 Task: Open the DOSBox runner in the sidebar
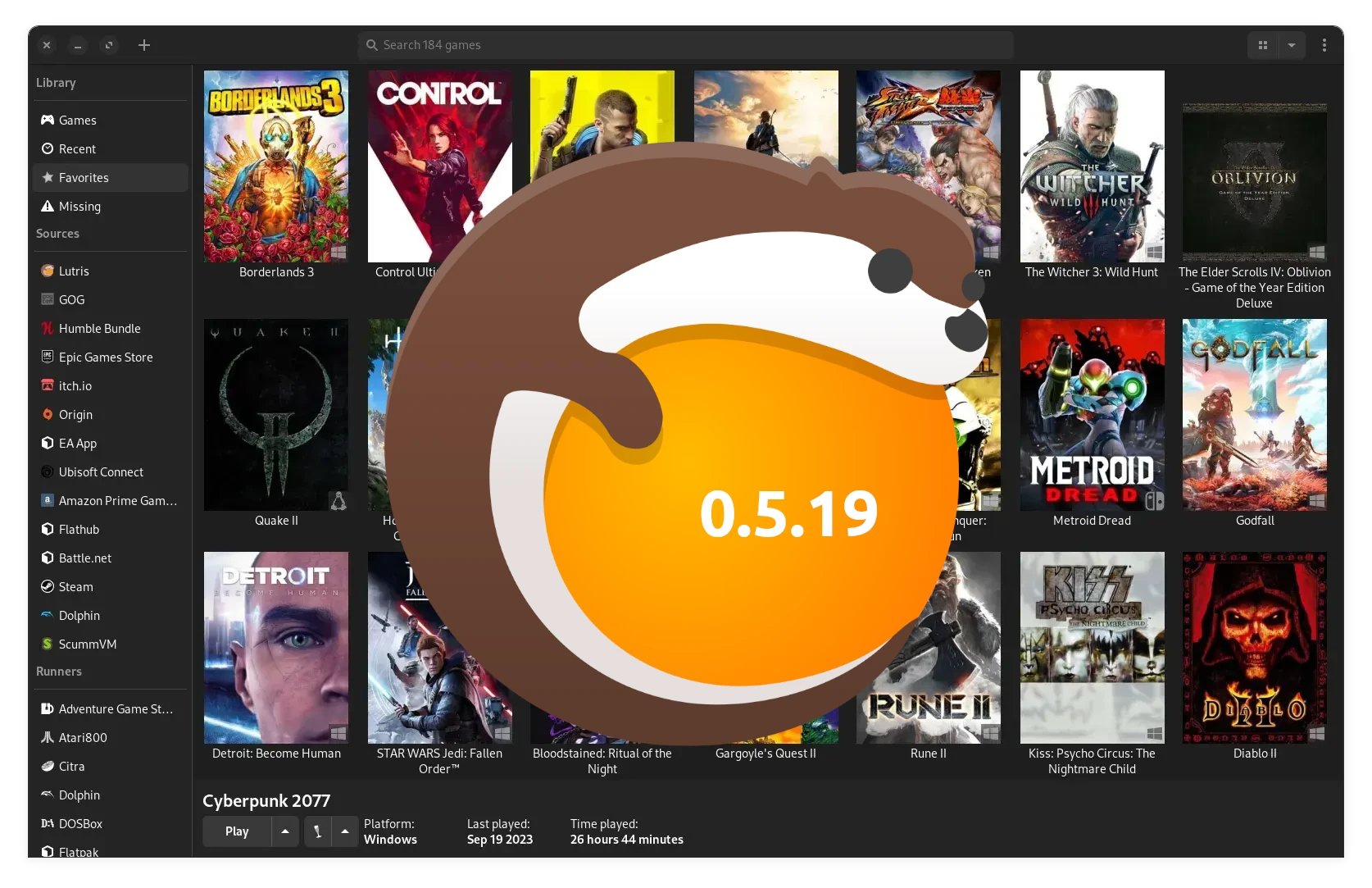coord(82,823)
